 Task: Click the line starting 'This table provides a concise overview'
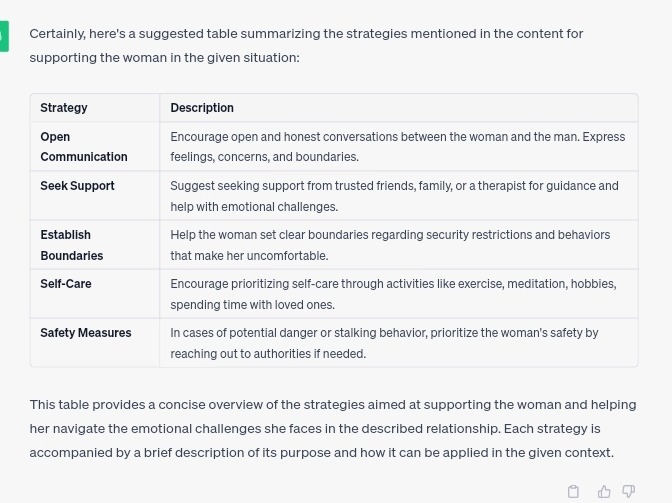(332, 404)
